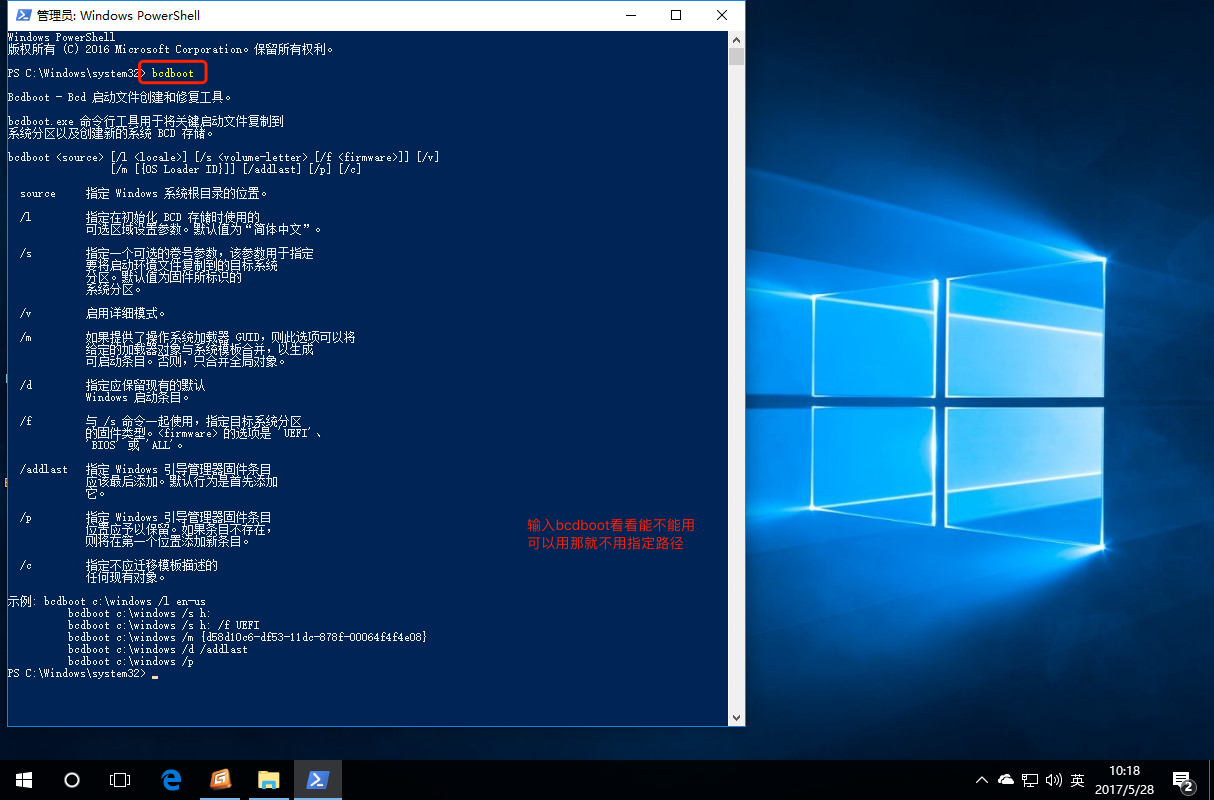Image resolution: width=1214 pixels, height=800 pixels.
Task: Click the line 'Bcdboot - Bcd 启动文件创建和修复工具。'
Action: click(120, 97)
